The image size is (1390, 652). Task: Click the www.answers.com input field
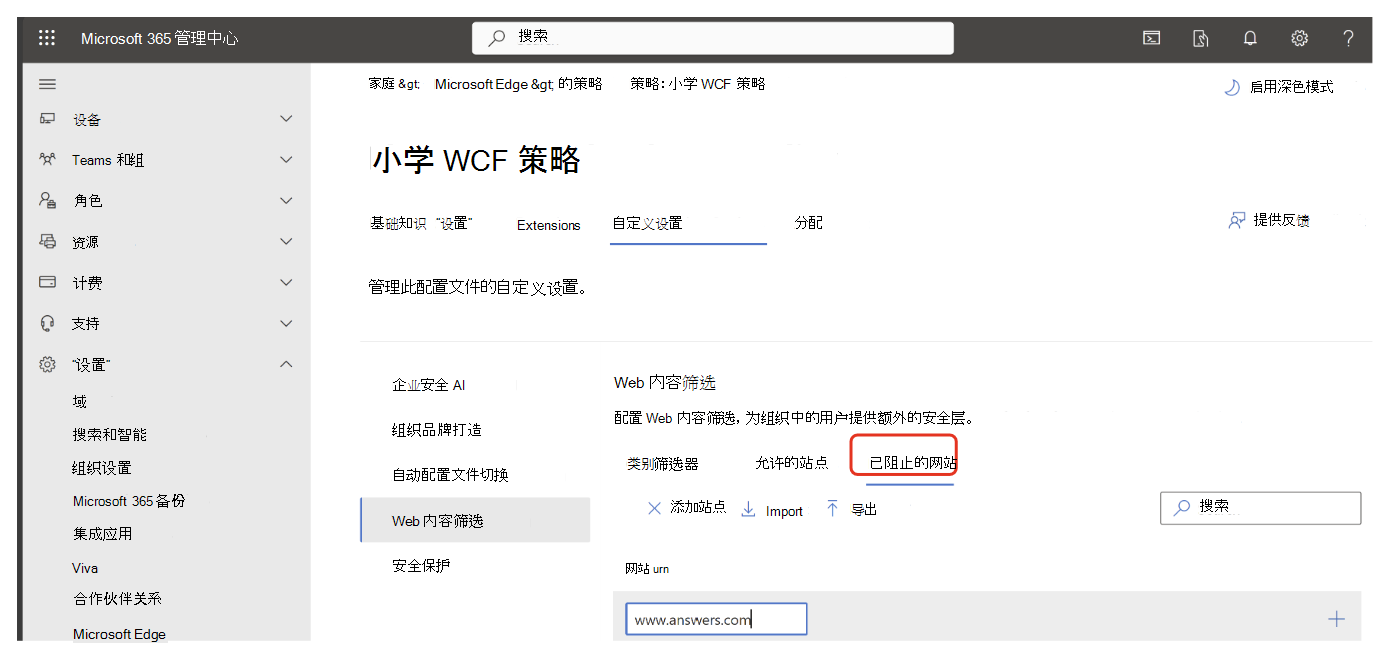[x=716, y=618]
